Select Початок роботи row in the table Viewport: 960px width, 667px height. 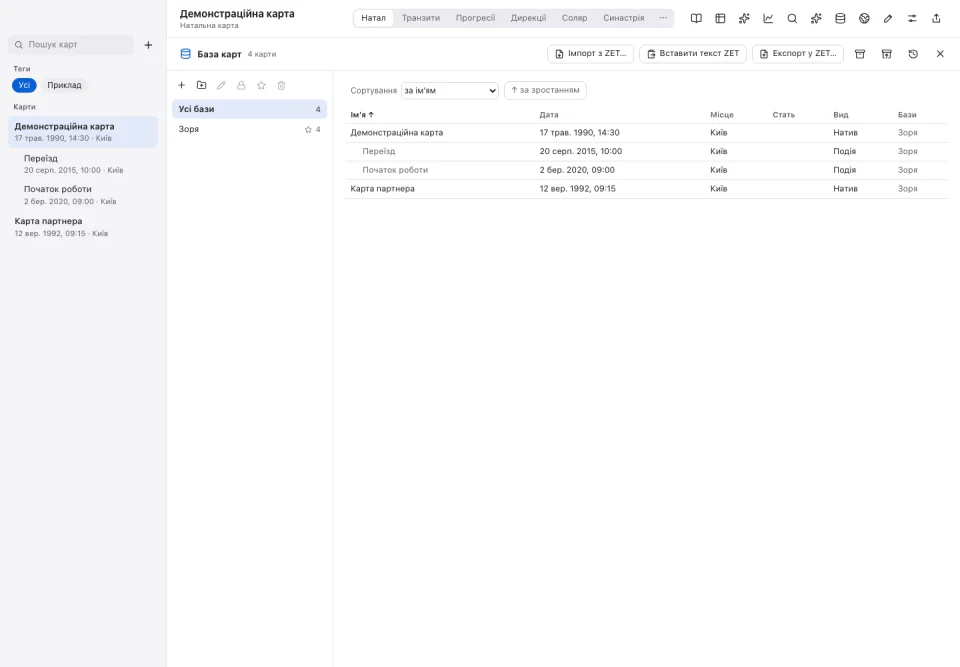[x=646, y=170]
